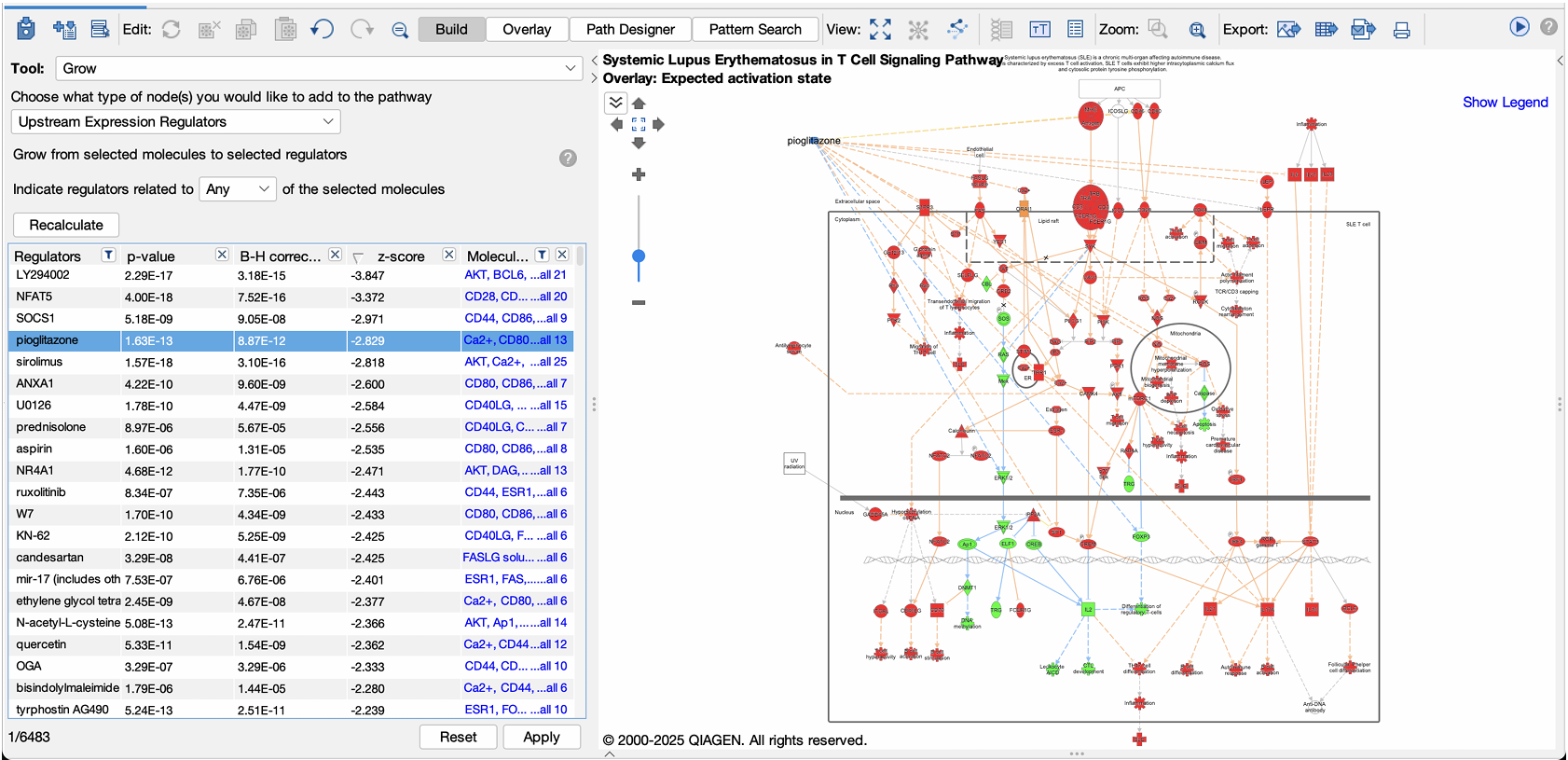Remove the p-value column with X
The image size is (1568, 760).
(x=222, y=255)
